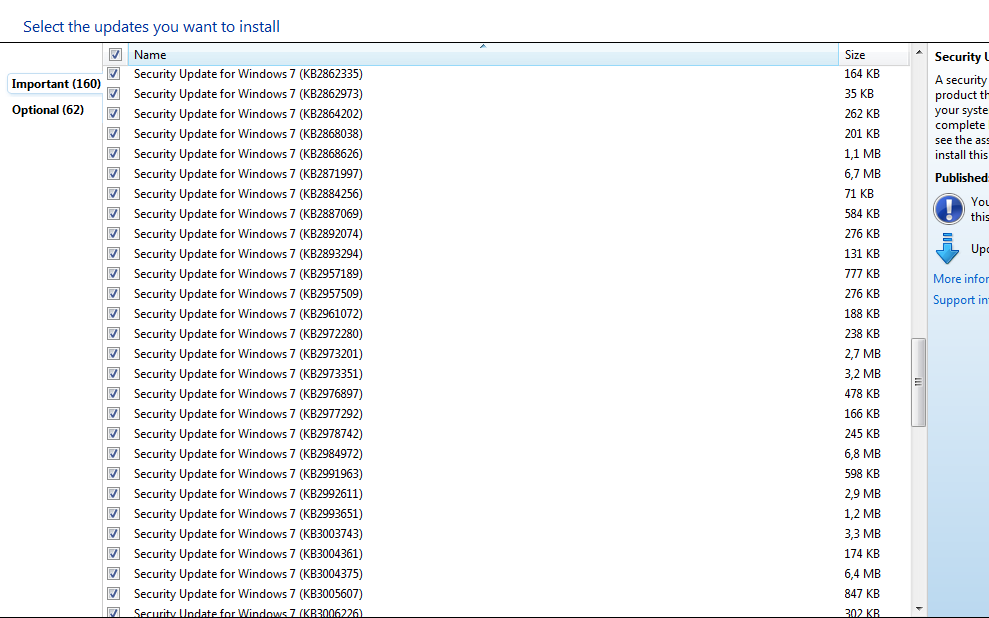The width and height of the screenshot is (989, 618).
Task: Open the Support information link
Action: click(961, 300)
